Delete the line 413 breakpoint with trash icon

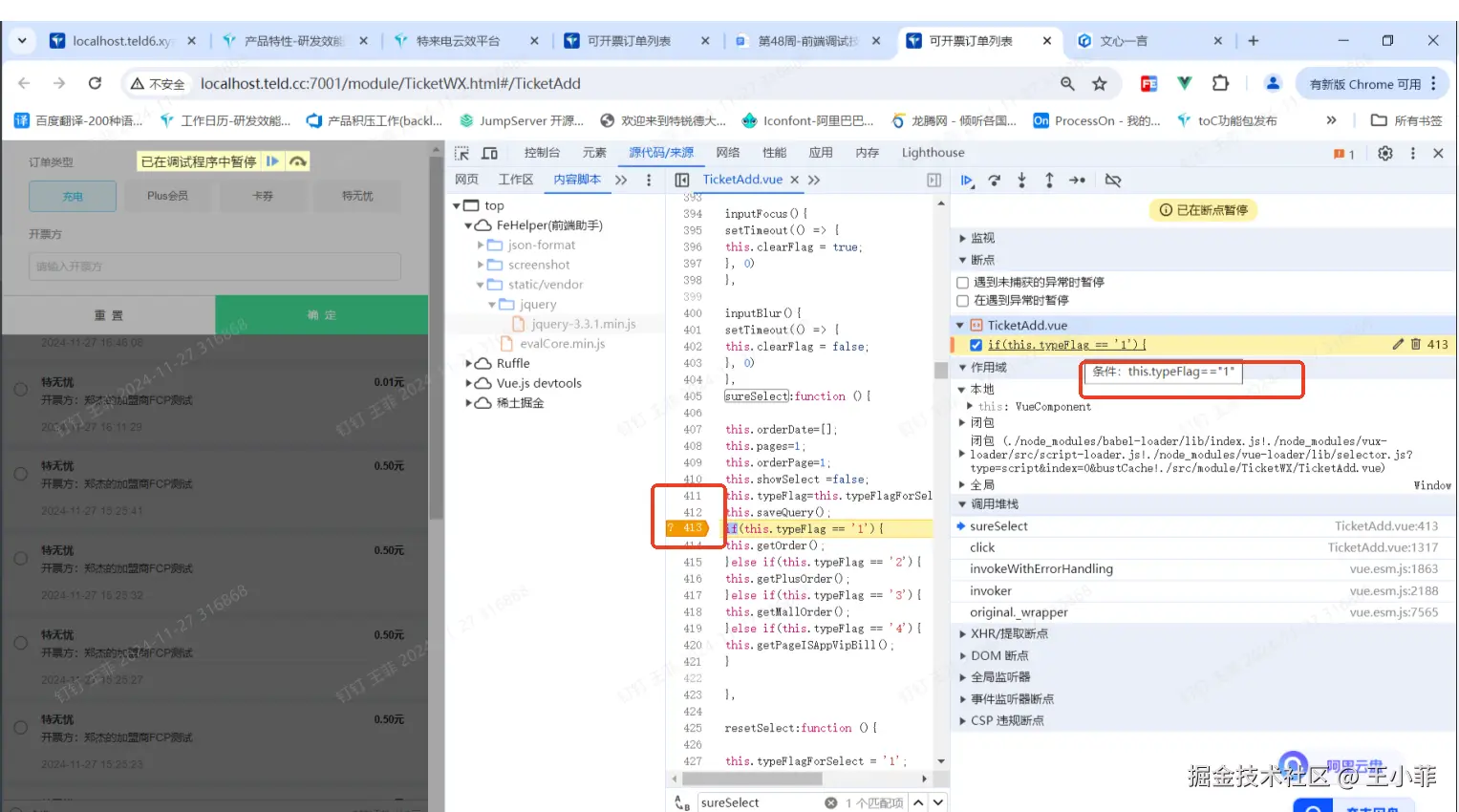pos(1416,344)
